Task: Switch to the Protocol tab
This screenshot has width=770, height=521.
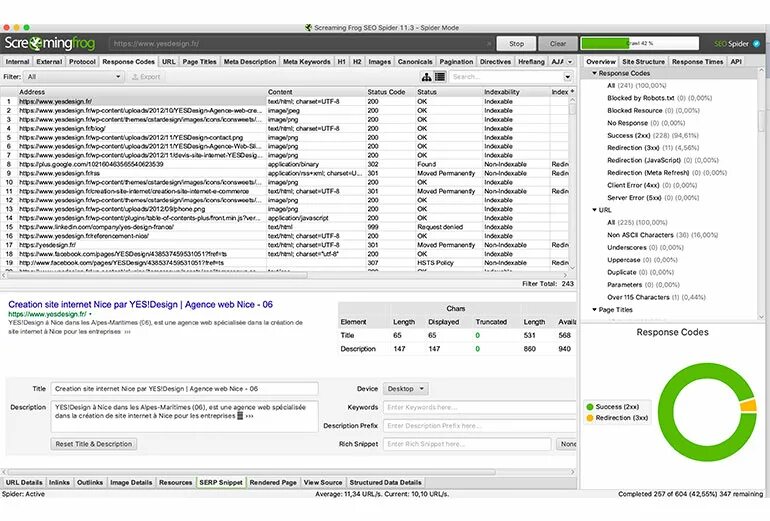Action: coord(82,62)
